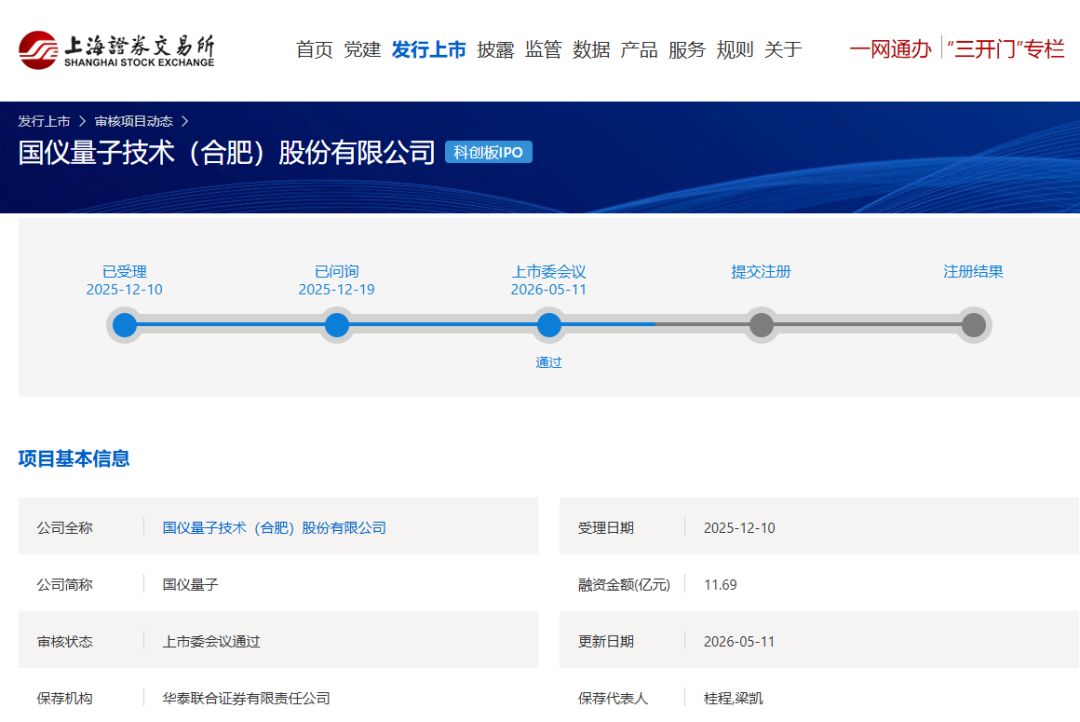Click the Shanghai Stock Exchange logo

point(116,50)
